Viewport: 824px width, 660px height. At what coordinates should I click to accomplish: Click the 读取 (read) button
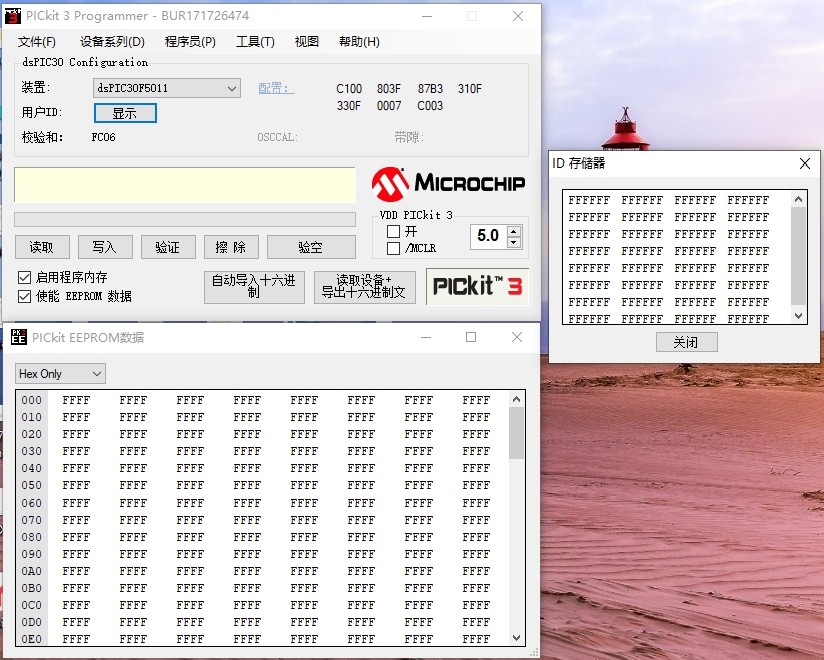(42, 247)
